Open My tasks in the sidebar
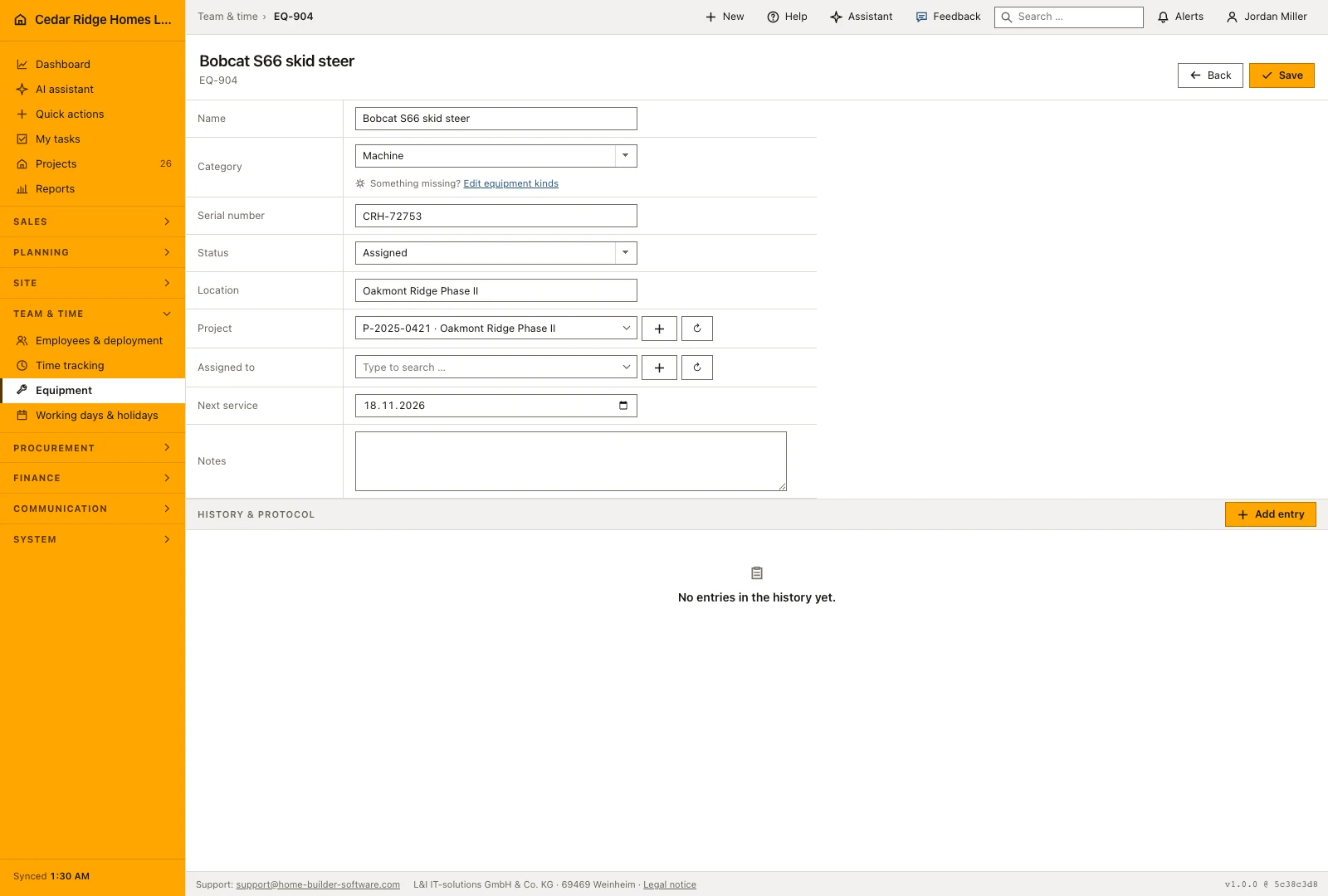Viewport: 1328px width, 896px height. coord(93,139)
